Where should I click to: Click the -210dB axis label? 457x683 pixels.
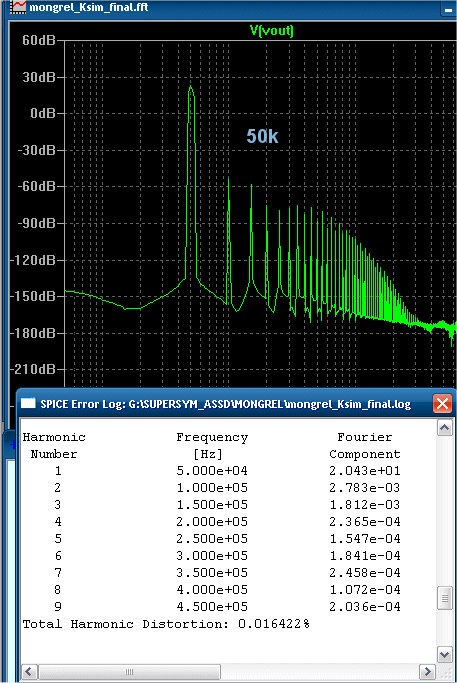click(x=33, y=369)
